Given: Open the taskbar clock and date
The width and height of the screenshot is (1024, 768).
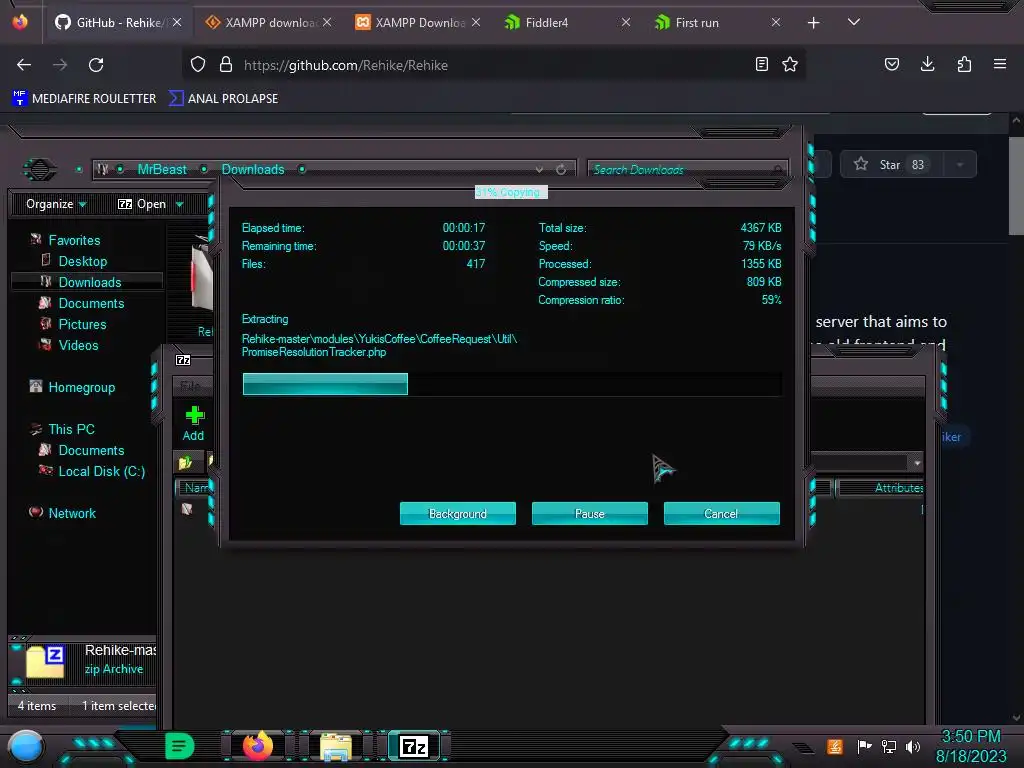Looking at the screenshot, I should pos(971,746).
